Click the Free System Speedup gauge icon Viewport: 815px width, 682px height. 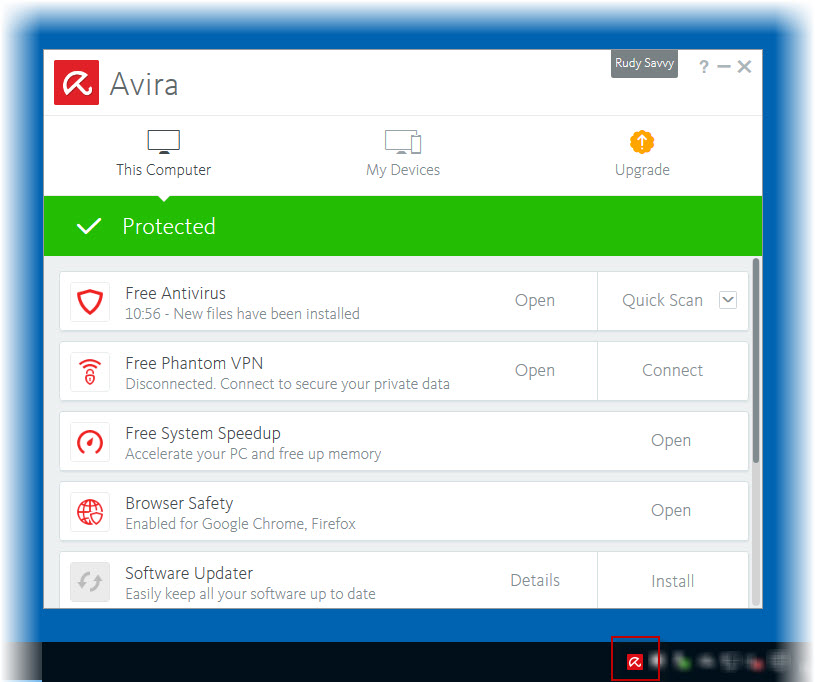pyautogui.click(x=90, y=442)
